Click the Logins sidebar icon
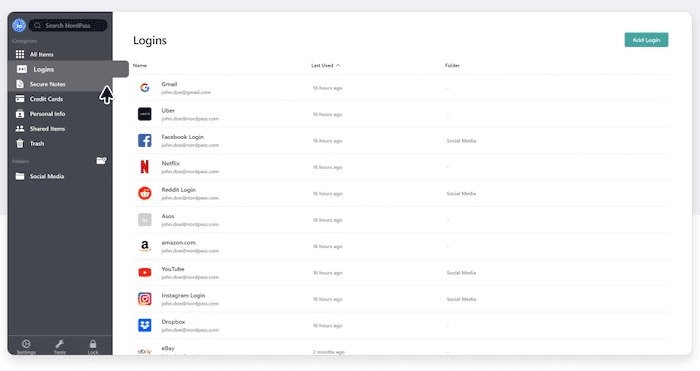This screenshot has width=700, height=371. tap(21, 69)
